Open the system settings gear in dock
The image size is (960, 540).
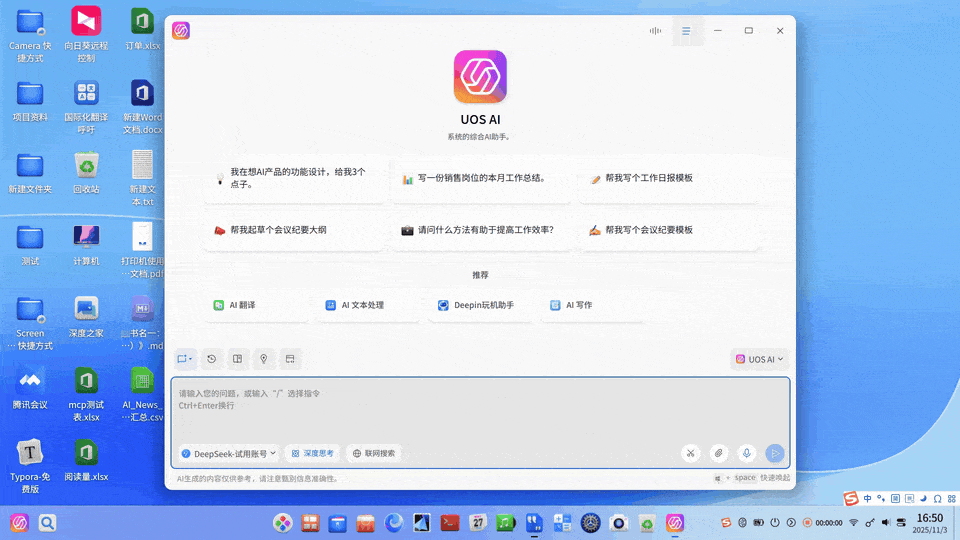[x=590, y=523]
